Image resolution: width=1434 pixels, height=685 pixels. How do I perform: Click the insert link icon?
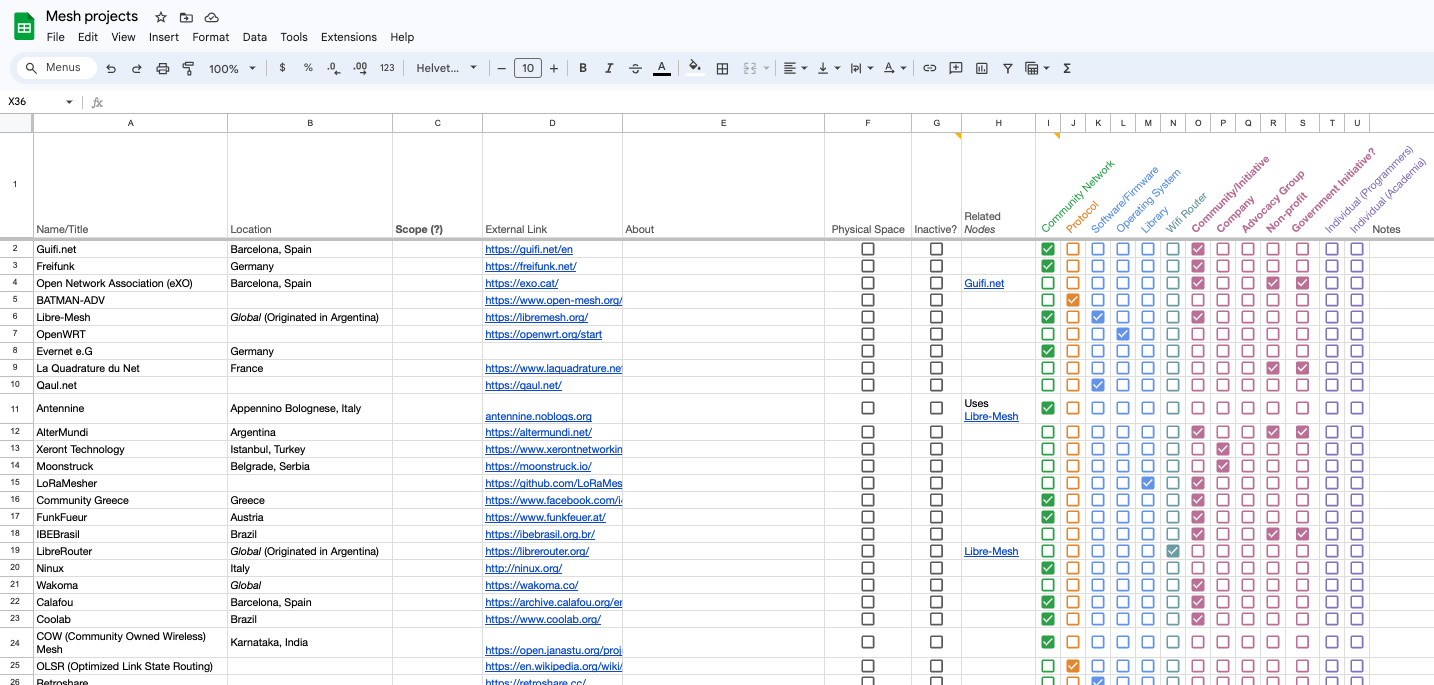(929, 68)
